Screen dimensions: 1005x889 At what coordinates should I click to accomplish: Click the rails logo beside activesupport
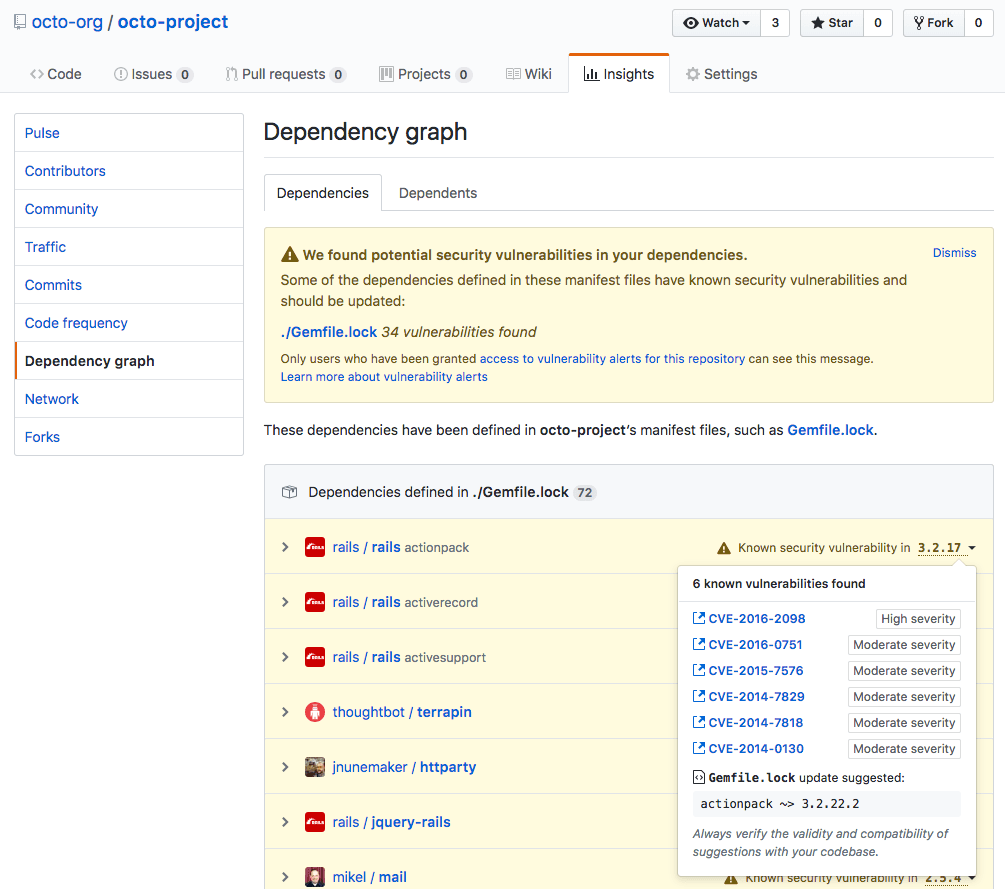(315, 658)
